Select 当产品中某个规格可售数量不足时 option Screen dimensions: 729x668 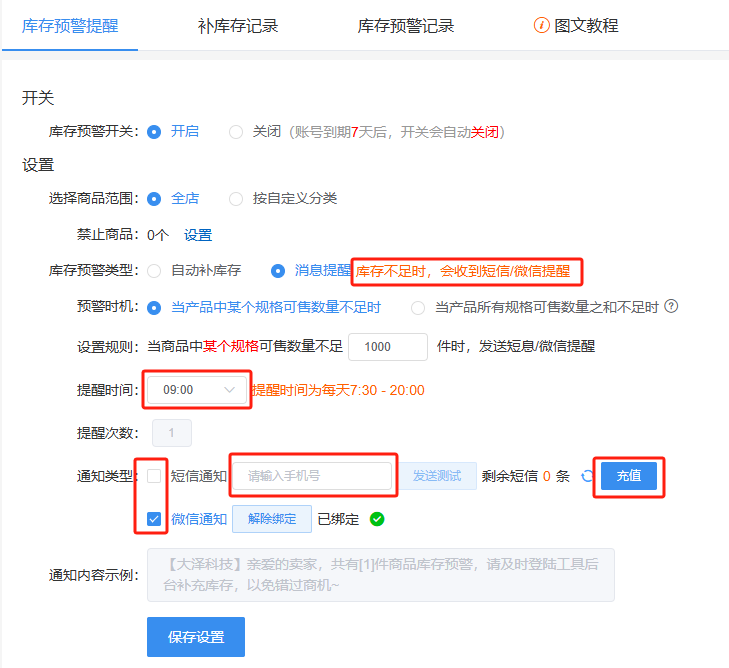click(154, 308)
